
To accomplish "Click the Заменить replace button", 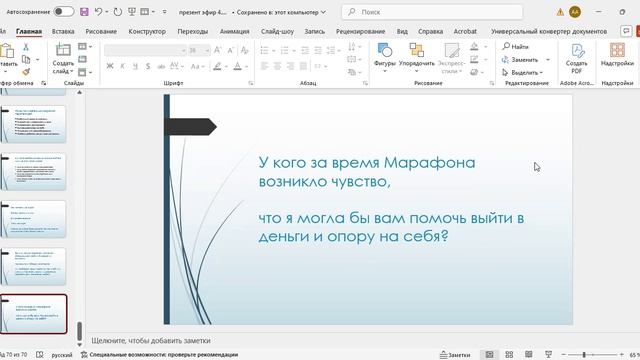I will [520, 60].
